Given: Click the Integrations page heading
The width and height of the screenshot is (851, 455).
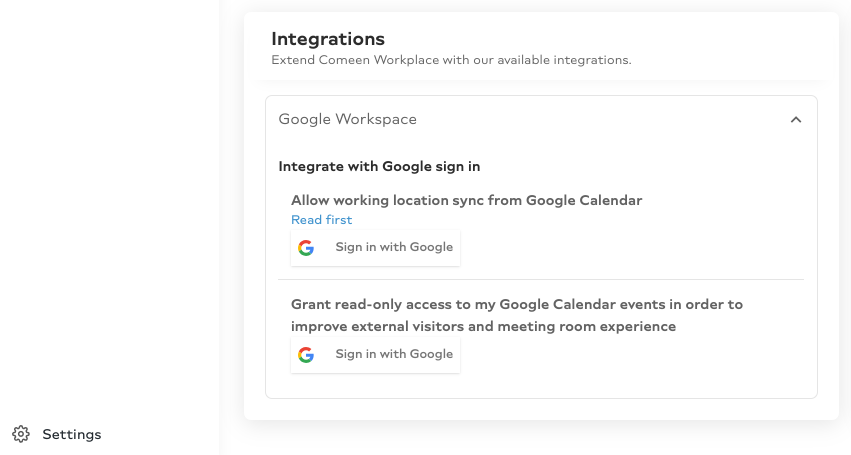Looking at the screenshot, I should tap(328, 39).
